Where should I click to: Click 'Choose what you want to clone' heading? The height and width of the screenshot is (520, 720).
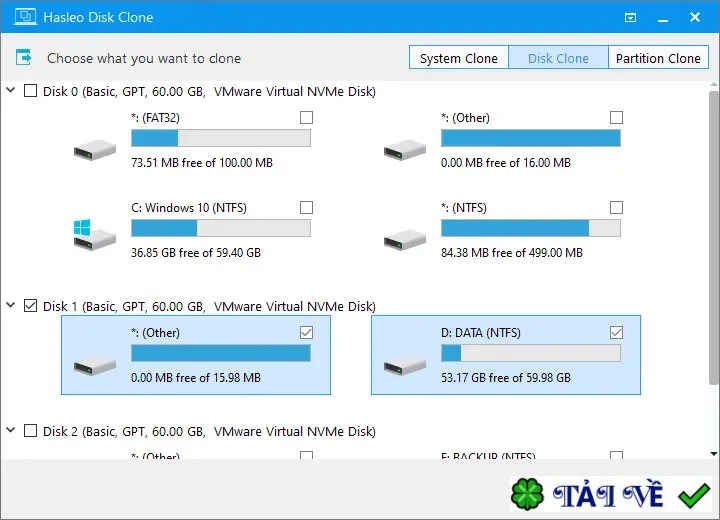pyautogui.click(x=144, y=58)
